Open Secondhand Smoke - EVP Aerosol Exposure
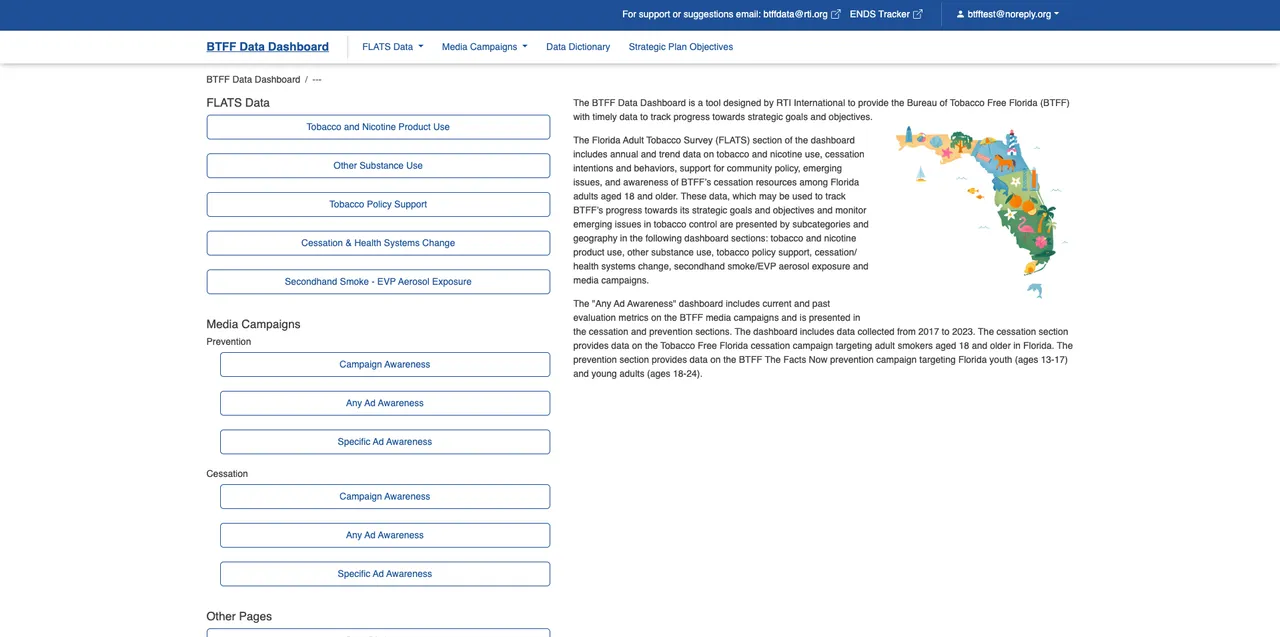The height and width of the screenshot is (637, 1280). [x=378, y=282]
